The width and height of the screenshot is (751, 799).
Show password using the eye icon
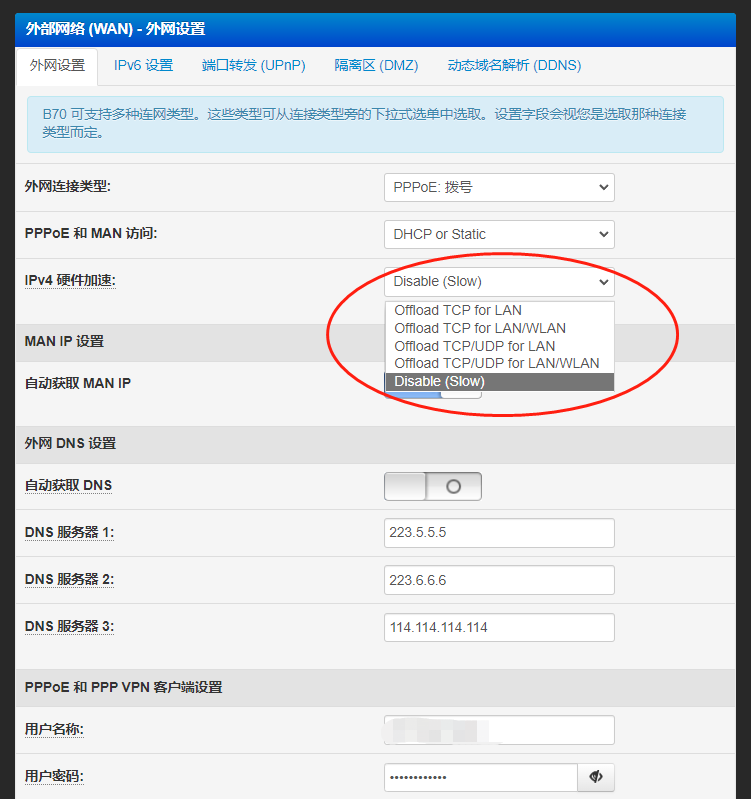click(596, 777)
